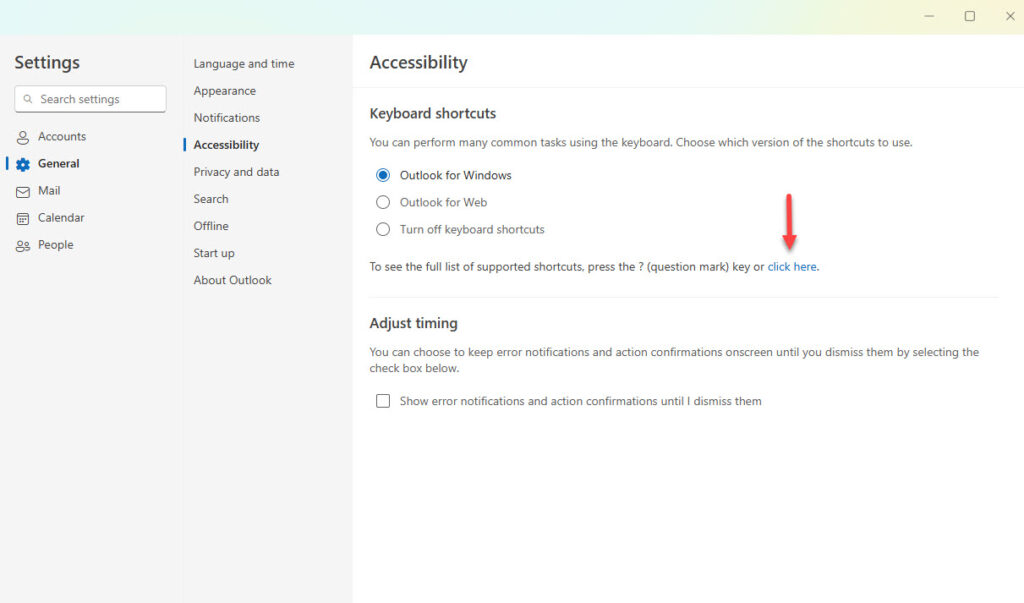Open Notifications settings page

coord(227,118)
